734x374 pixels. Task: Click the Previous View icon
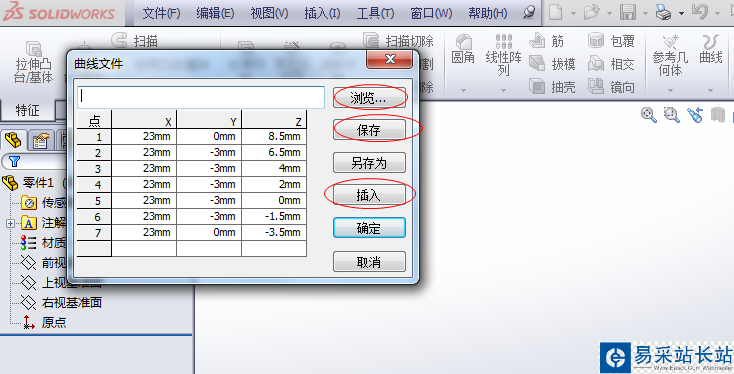pos(695,115)
